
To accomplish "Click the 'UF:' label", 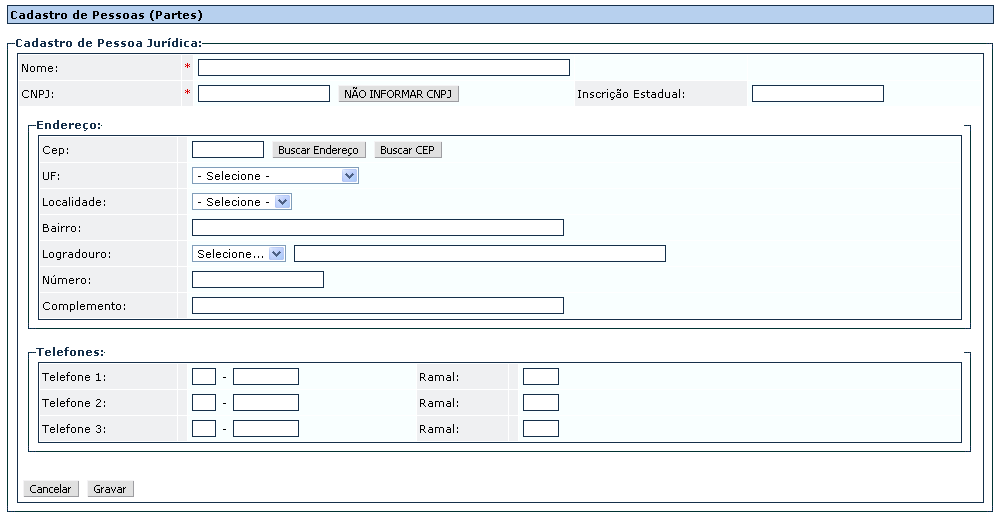I will coord(51,176).
